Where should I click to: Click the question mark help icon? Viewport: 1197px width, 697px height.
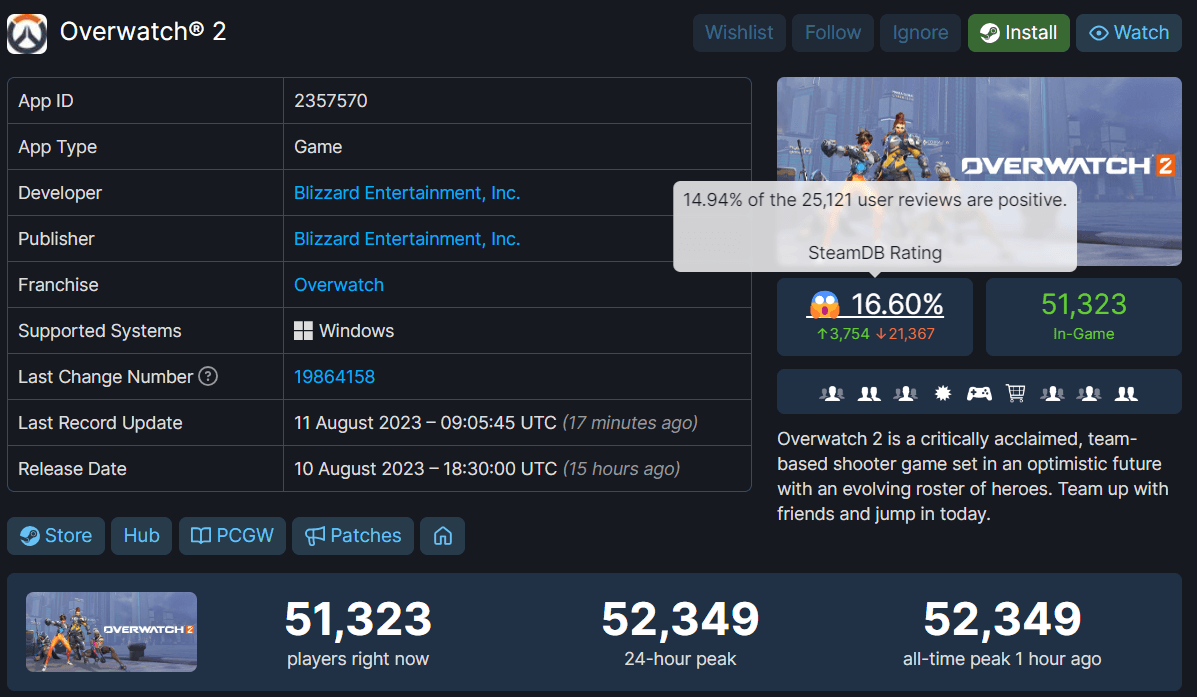[x=208, y=376]
